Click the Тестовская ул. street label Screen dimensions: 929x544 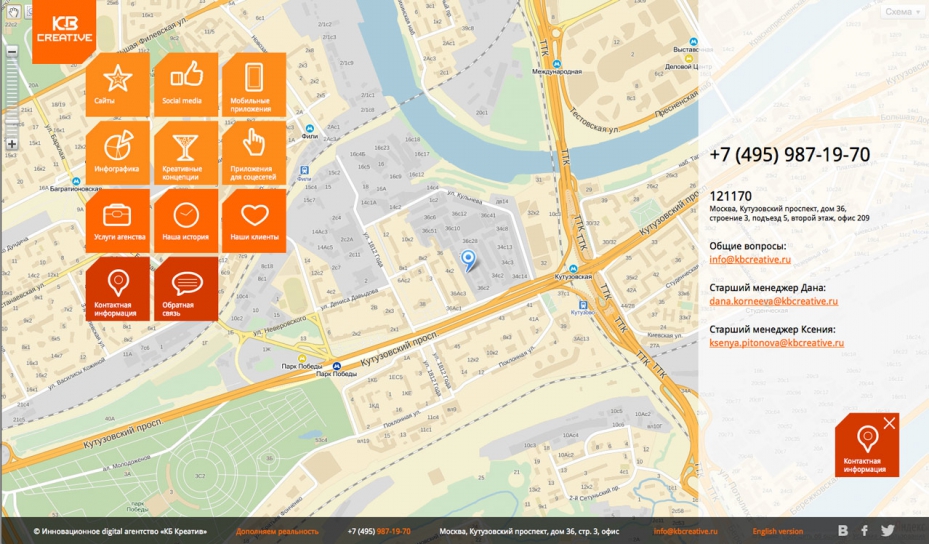click(595, 120)
